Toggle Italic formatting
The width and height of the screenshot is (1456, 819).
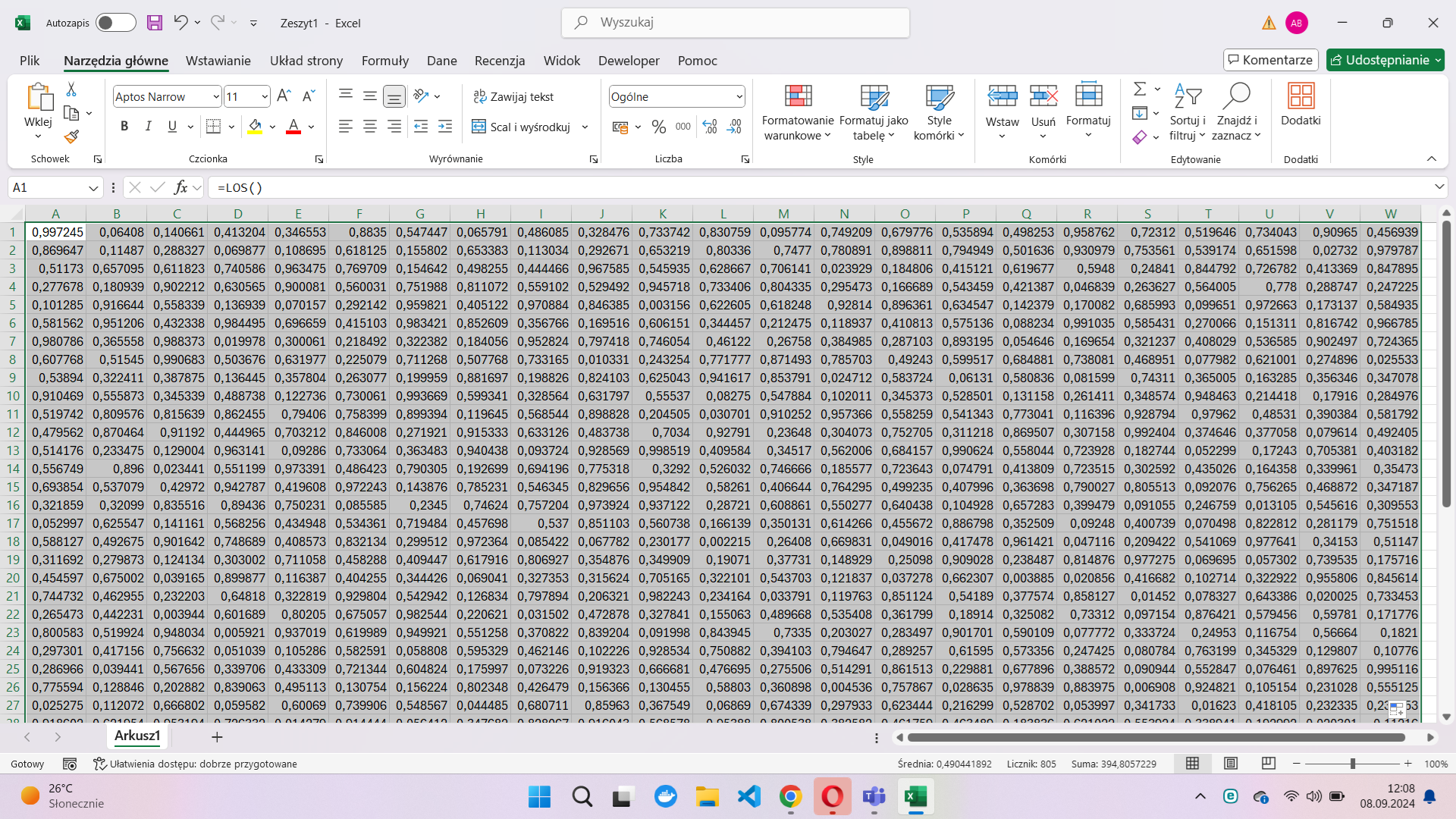tap(149, 127)
